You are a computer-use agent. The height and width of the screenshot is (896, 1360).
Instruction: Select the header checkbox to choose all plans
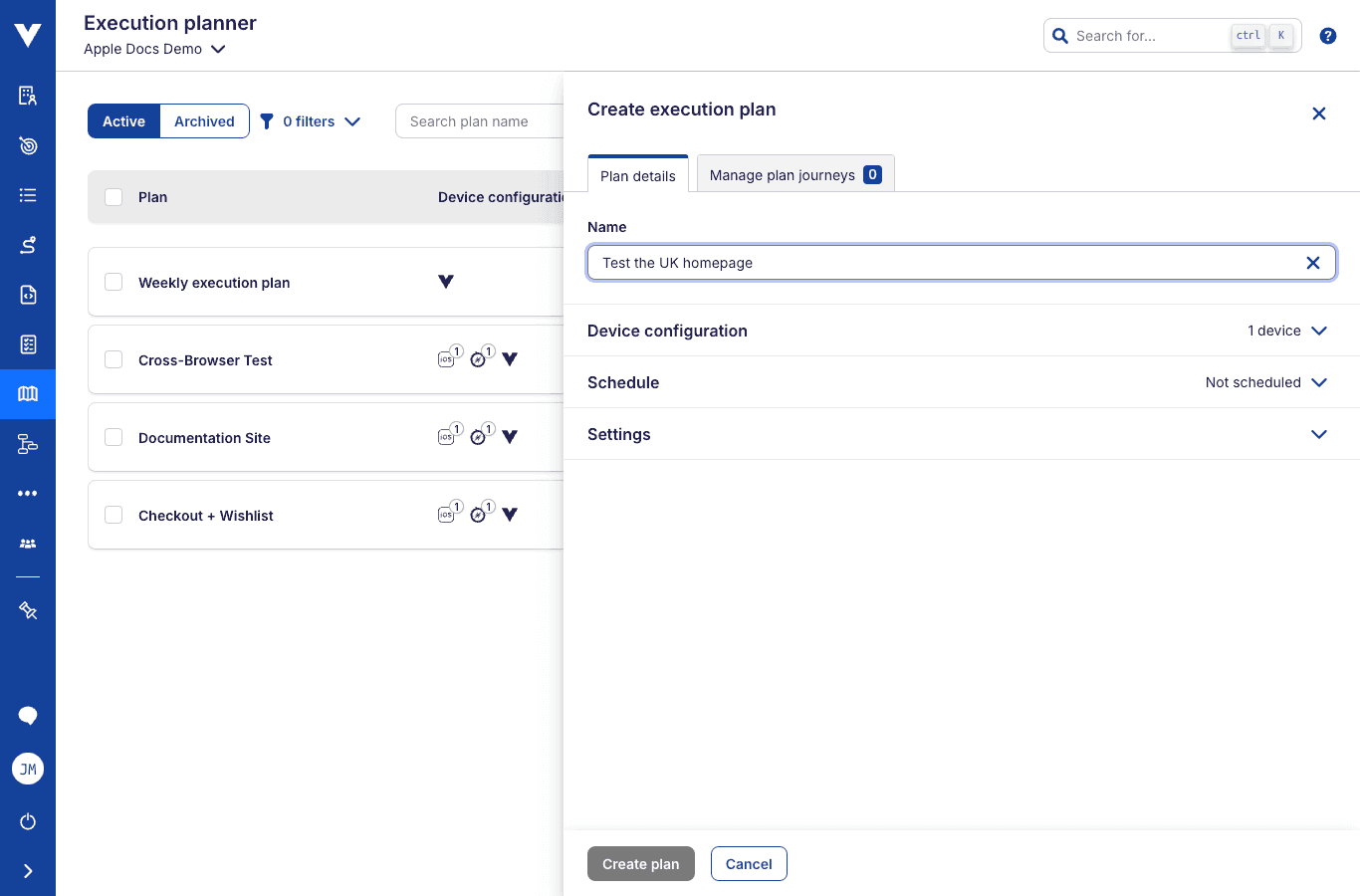[113, 196]
